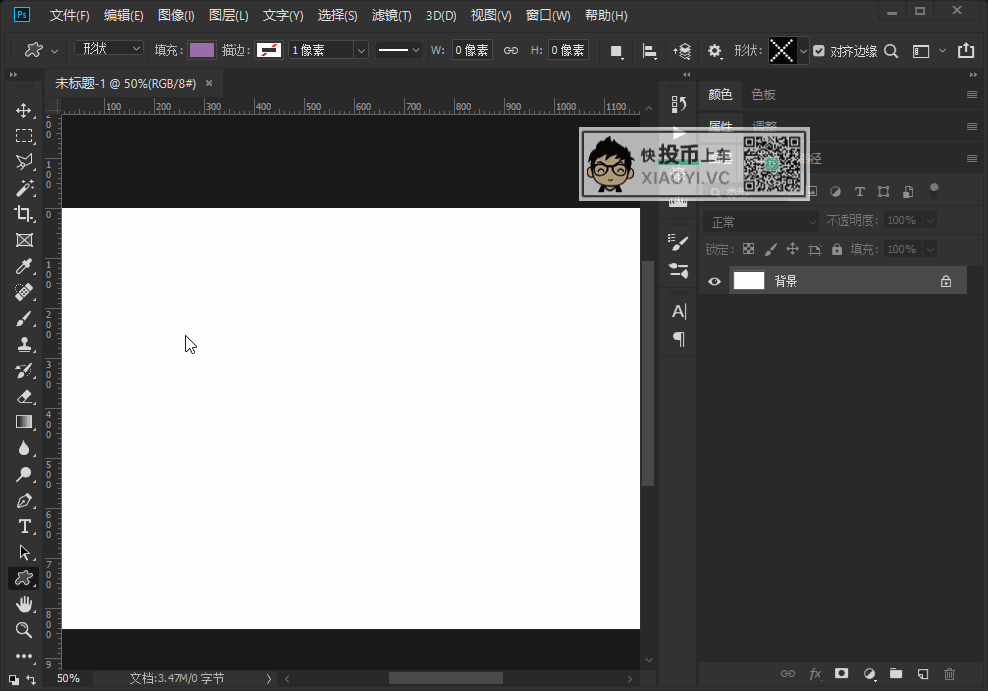Screen dimensions: 988x691
Task: Delete layer using the trash icon
Action: 950,674
